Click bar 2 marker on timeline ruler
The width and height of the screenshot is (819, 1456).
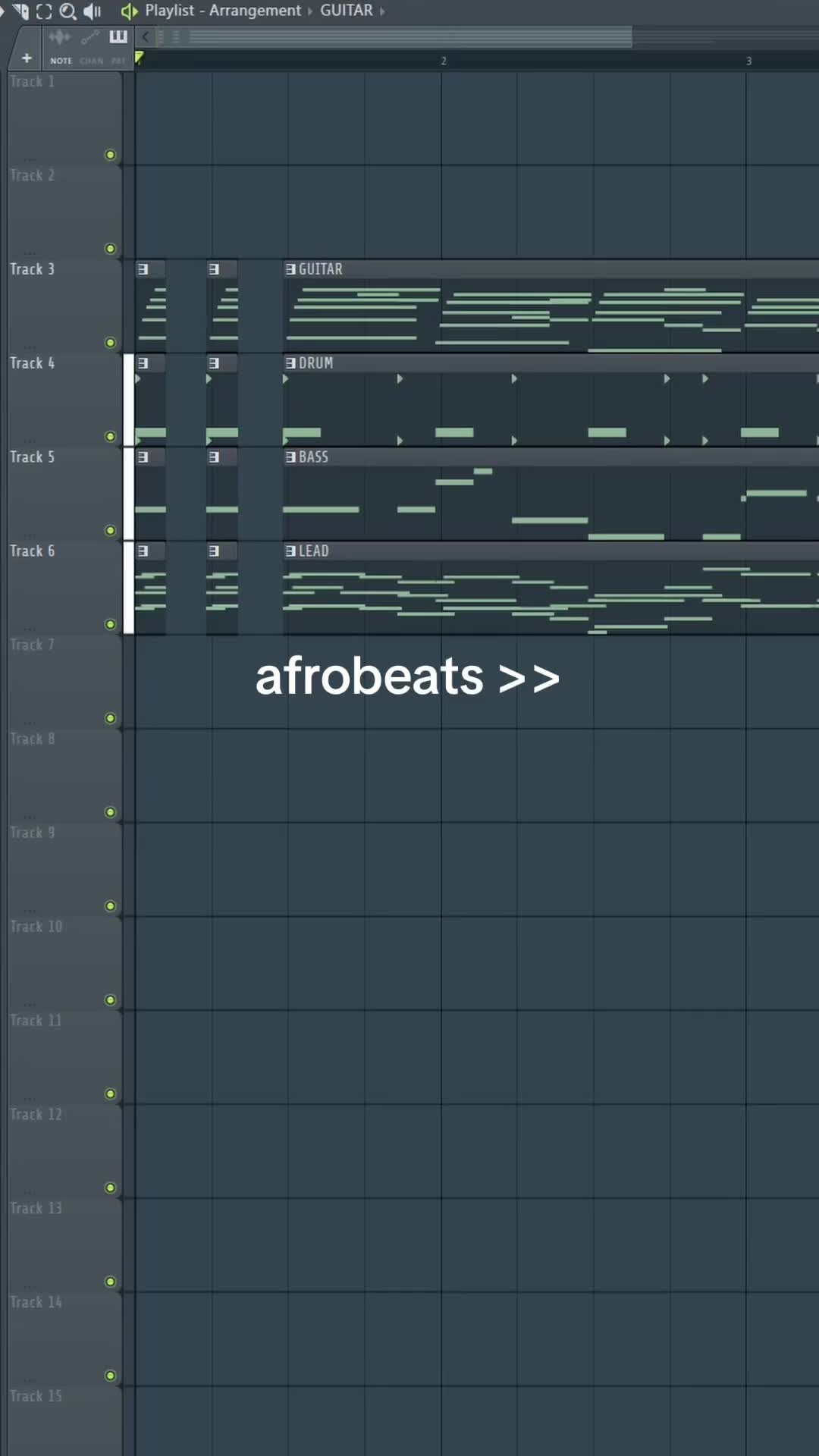[x=444, y=61]
